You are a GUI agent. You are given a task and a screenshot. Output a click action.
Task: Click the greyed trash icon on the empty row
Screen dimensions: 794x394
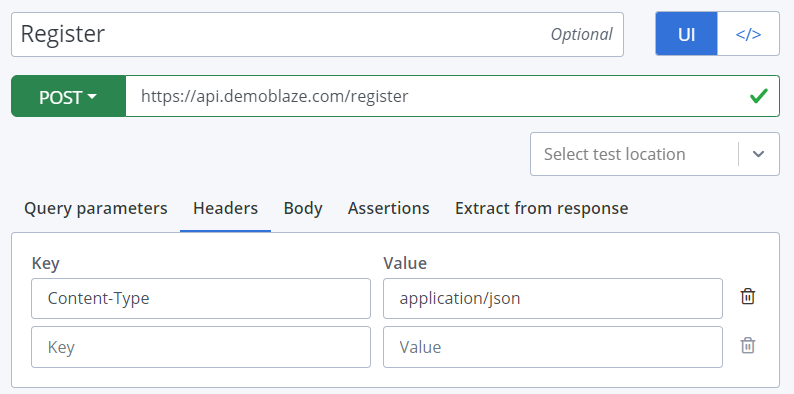(747, 346)
